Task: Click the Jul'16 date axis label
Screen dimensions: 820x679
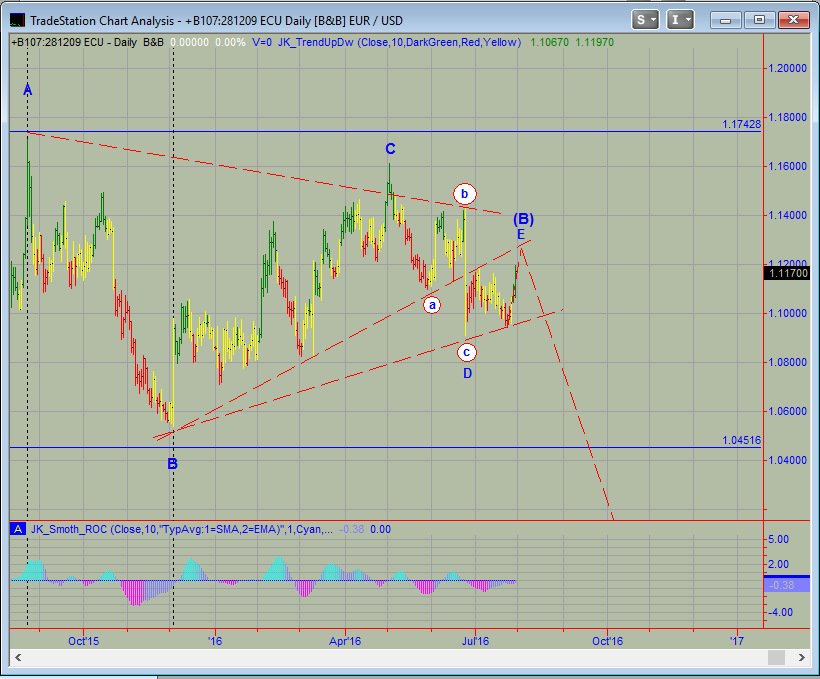Action: point(475,641)
